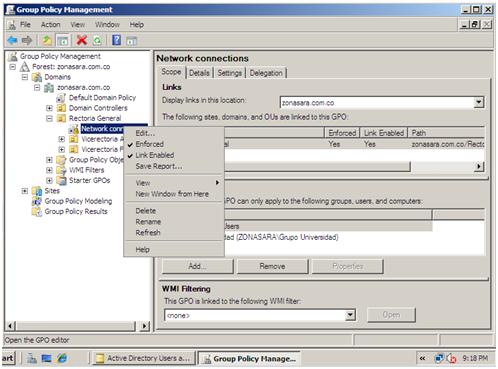The image size is (498, 369).
Task: Open the Window menu
Action: [107, 25]
